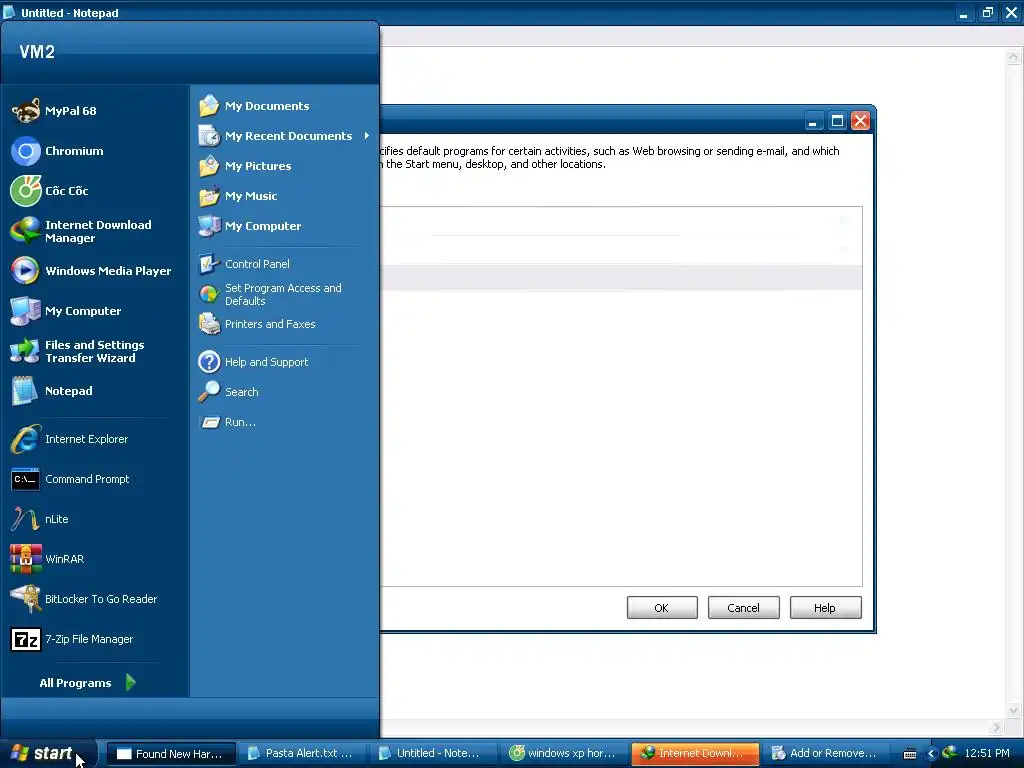The width and height of the screenshot is (1024, 768).
Task: Click Cancel in the dialog
Action: pyautogui.click(x=743, y=608)
